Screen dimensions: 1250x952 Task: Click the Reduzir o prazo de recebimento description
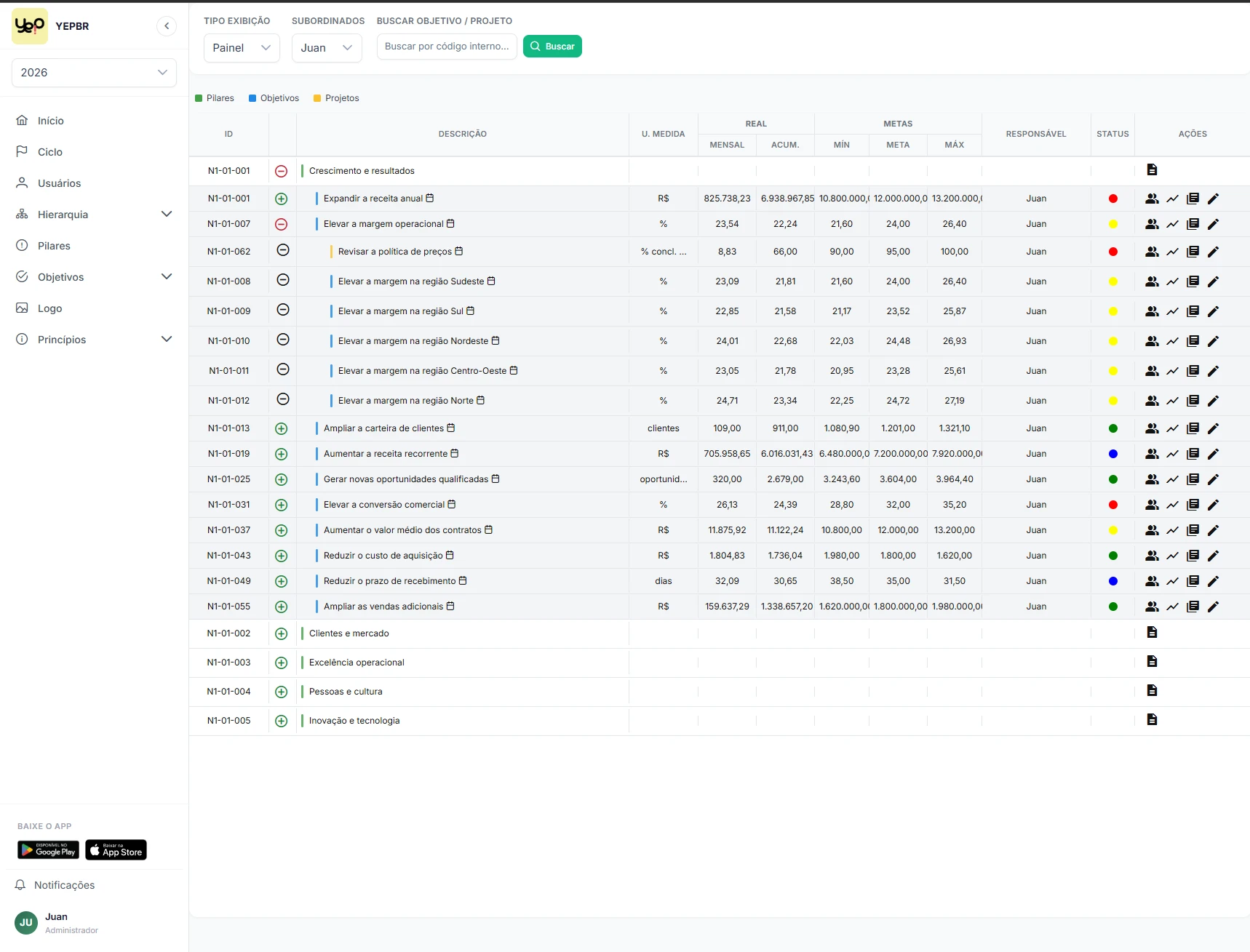tap(390, 581)
